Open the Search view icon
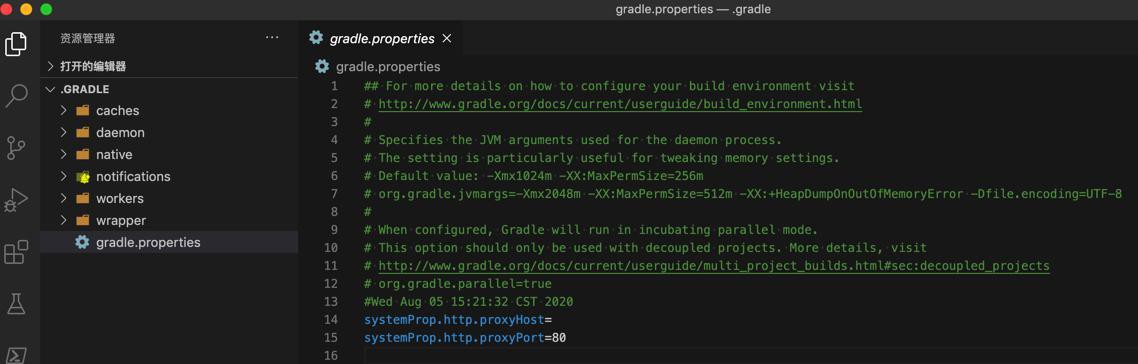 click(x=16, y=95)
